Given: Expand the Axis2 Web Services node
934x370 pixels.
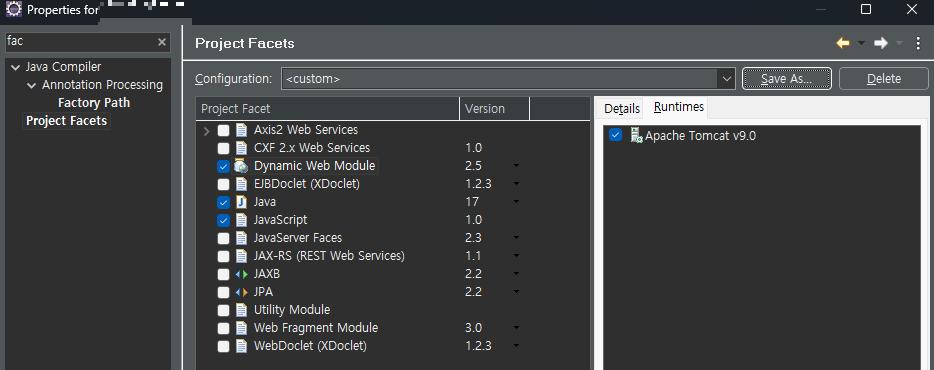Looking at the screenshot, I should [207, 130].
